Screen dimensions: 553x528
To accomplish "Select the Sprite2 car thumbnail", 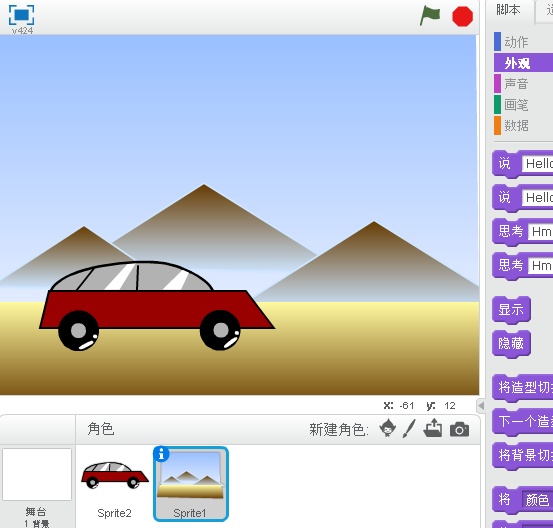I will pos(115,475).
